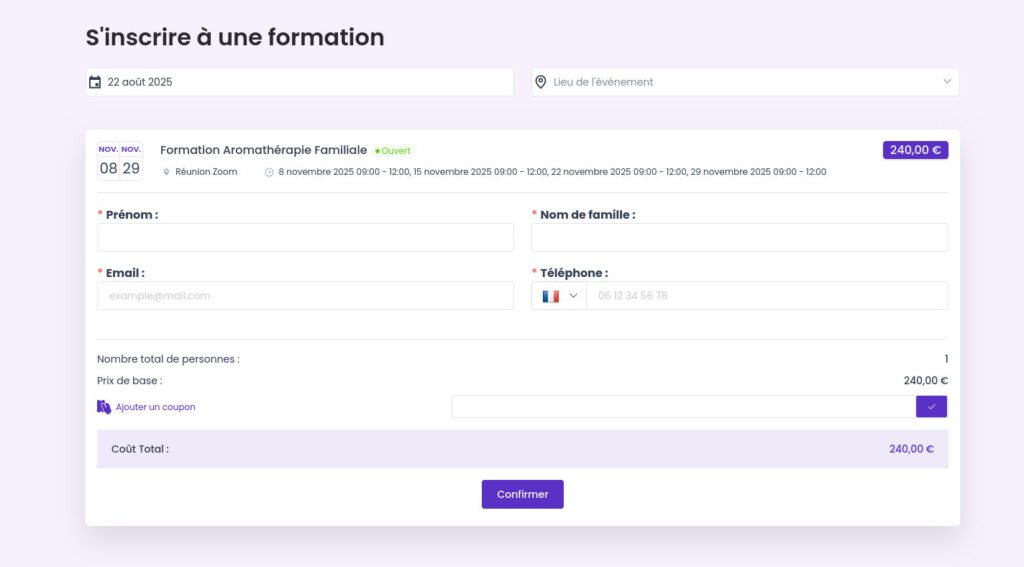
Task: Click the green Ouvert status badge
Action: click(393, 151)
